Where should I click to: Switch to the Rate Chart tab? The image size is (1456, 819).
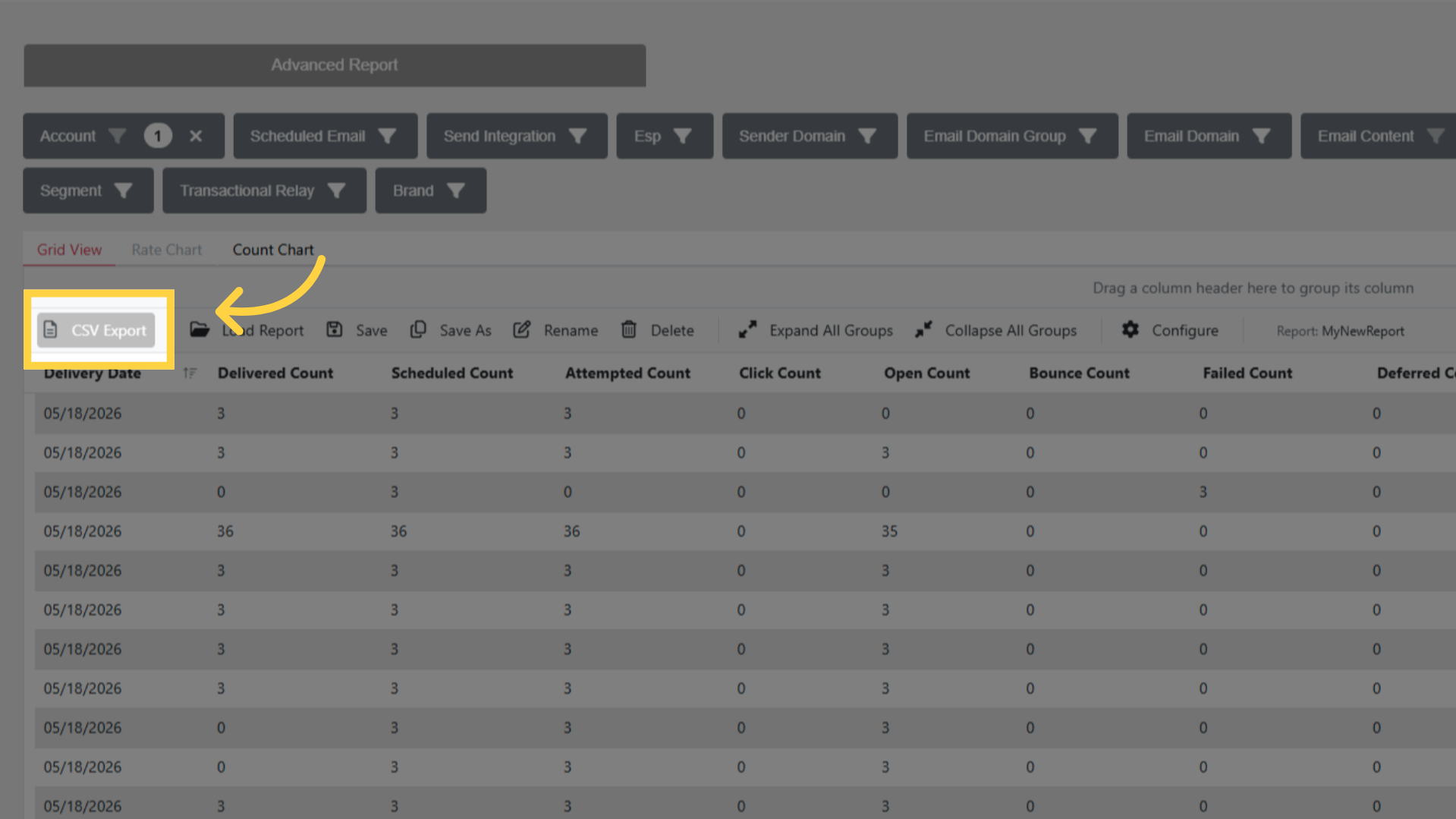[166, 250]
